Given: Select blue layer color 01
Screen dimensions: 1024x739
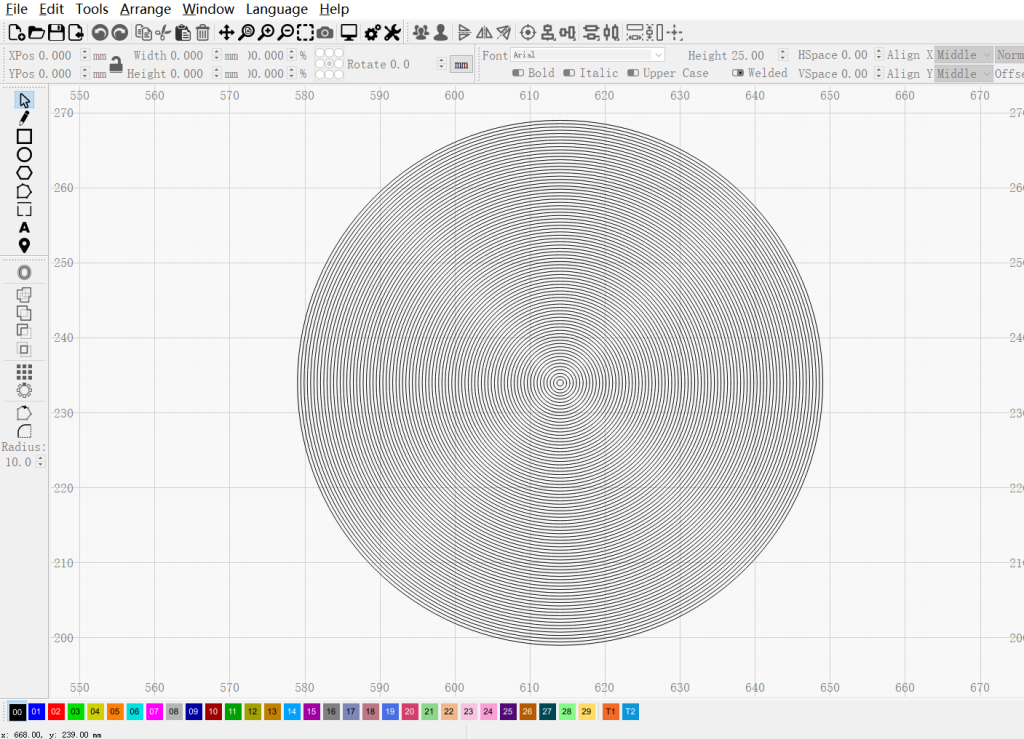Looking at the screenshot, I should pyautogui.click(x=37, y=712).
